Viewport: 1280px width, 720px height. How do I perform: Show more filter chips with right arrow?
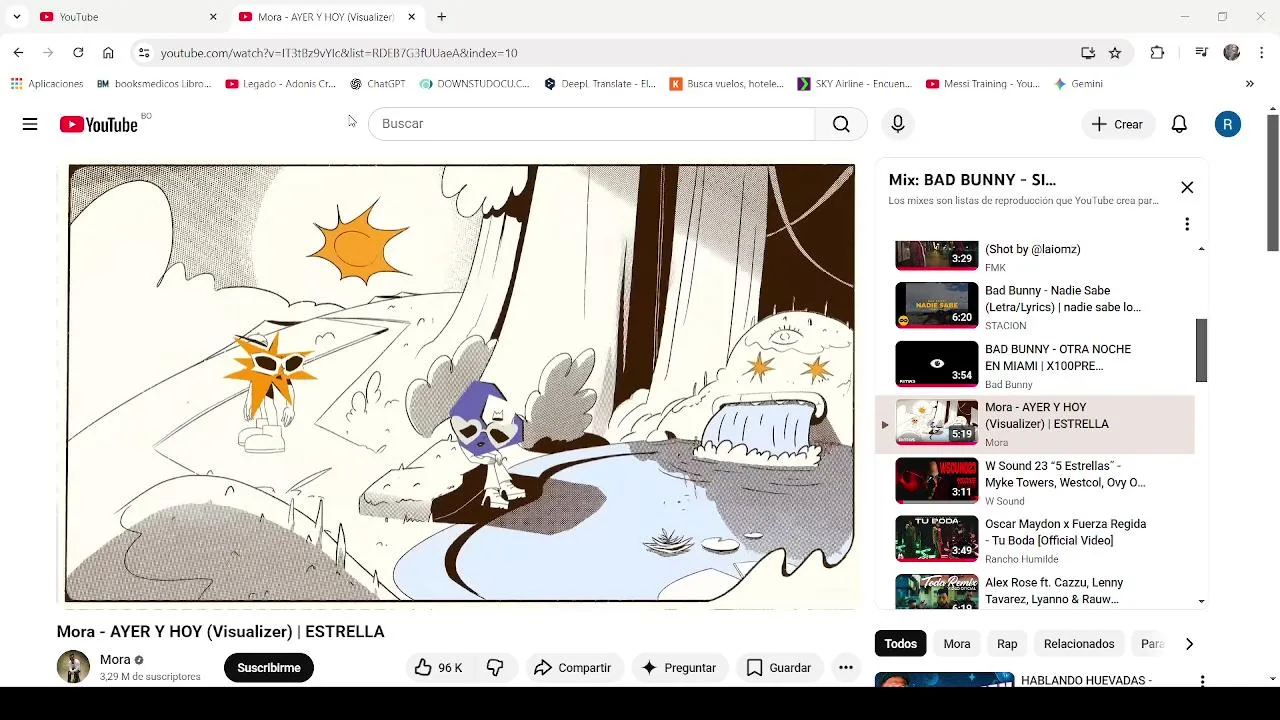(1189, 644)
